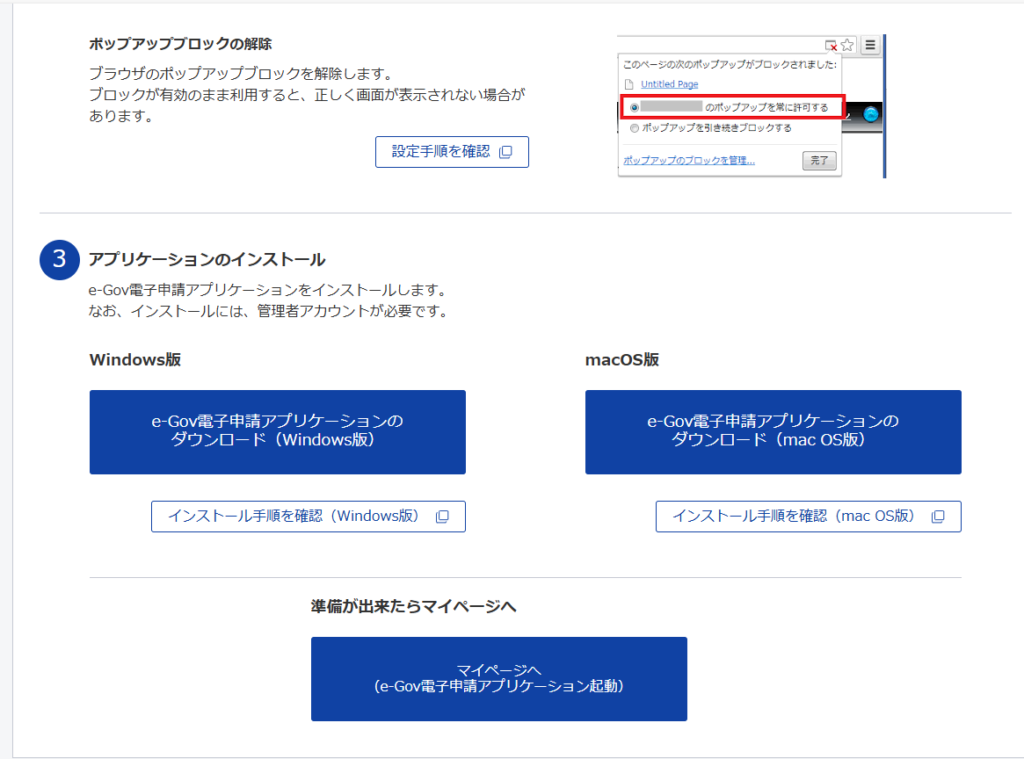
Task: Click the blocked popup icon in address bar
Action: (x=831, y=45)
